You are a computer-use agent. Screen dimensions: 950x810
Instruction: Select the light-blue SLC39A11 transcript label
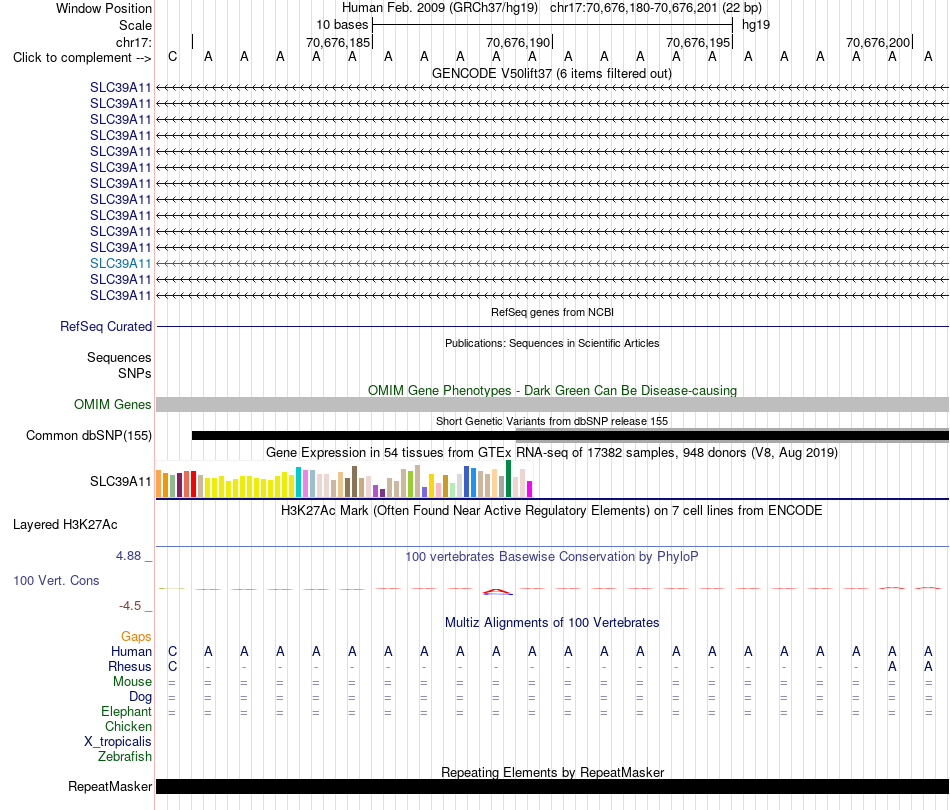tap(120, 264)
